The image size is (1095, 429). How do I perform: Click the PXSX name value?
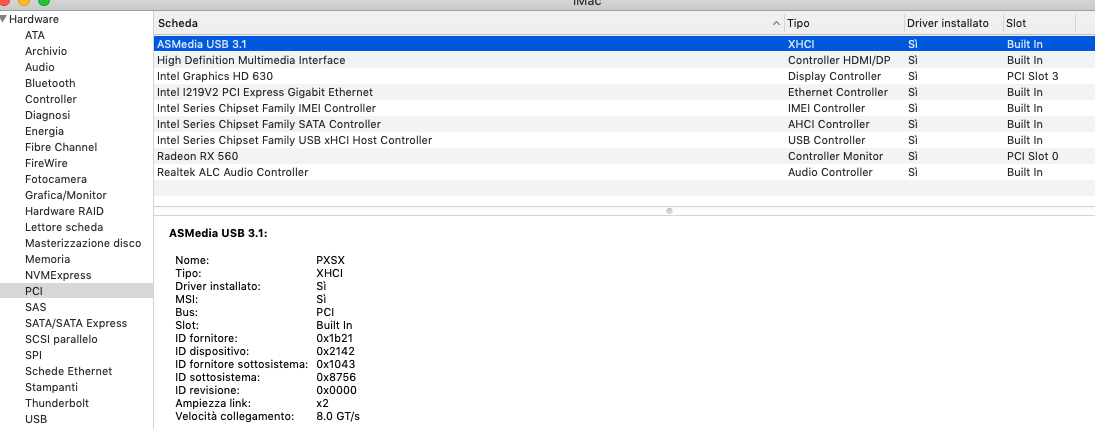click(330, 260)
